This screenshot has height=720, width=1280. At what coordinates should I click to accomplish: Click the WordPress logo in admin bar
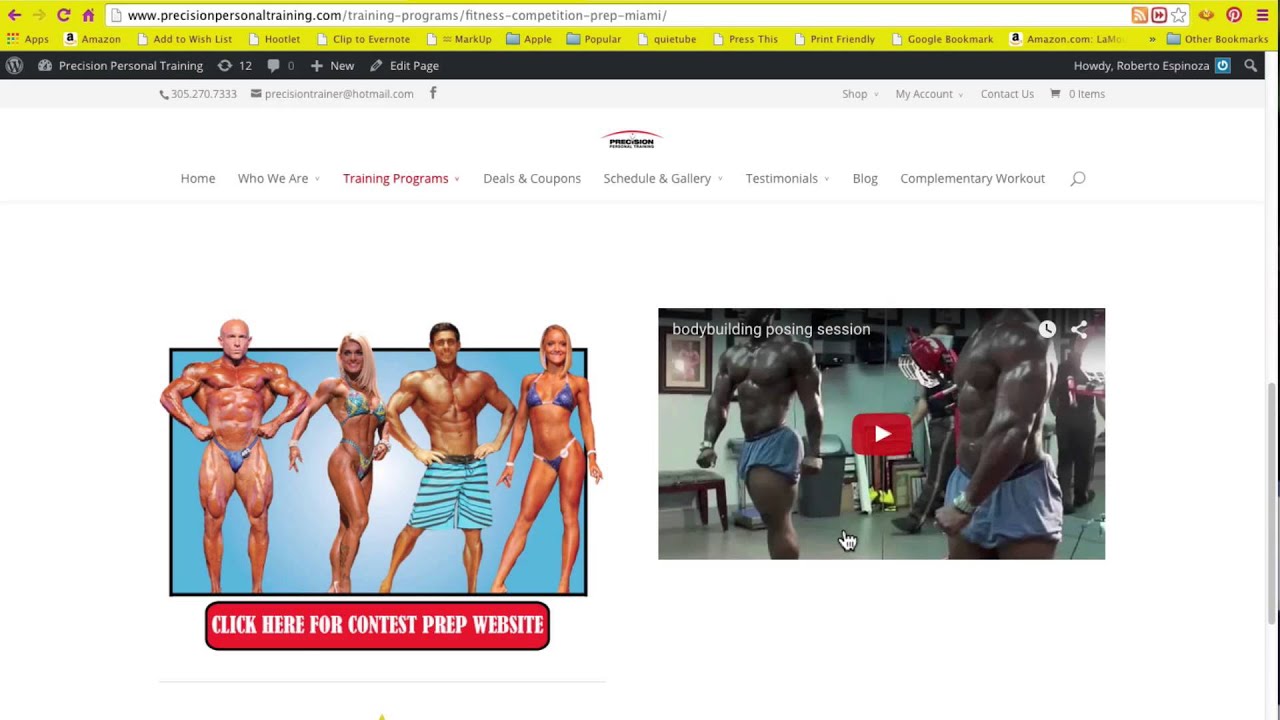point(14,65)
